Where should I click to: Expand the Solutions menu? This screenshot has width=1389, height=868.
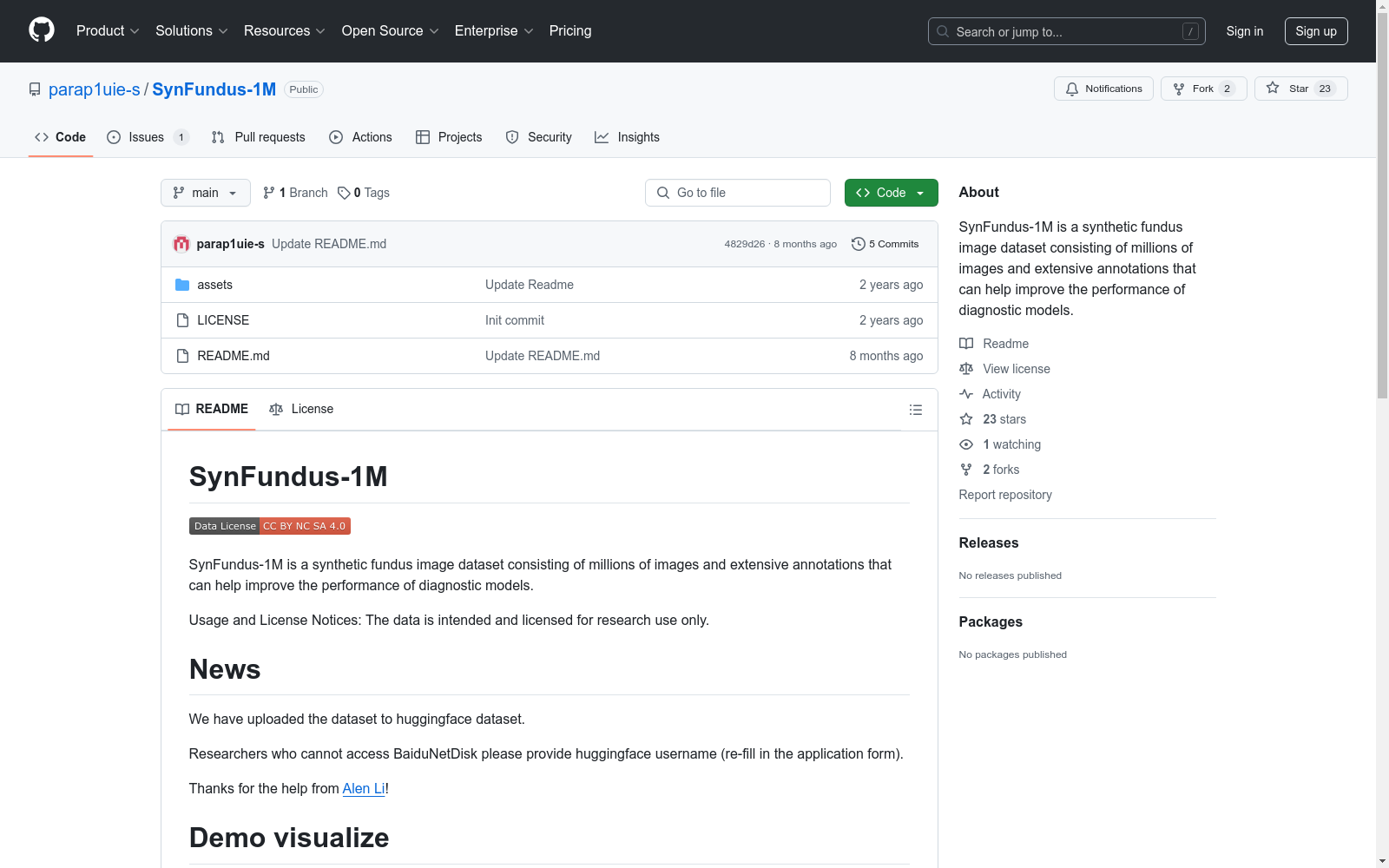[192, 30]
